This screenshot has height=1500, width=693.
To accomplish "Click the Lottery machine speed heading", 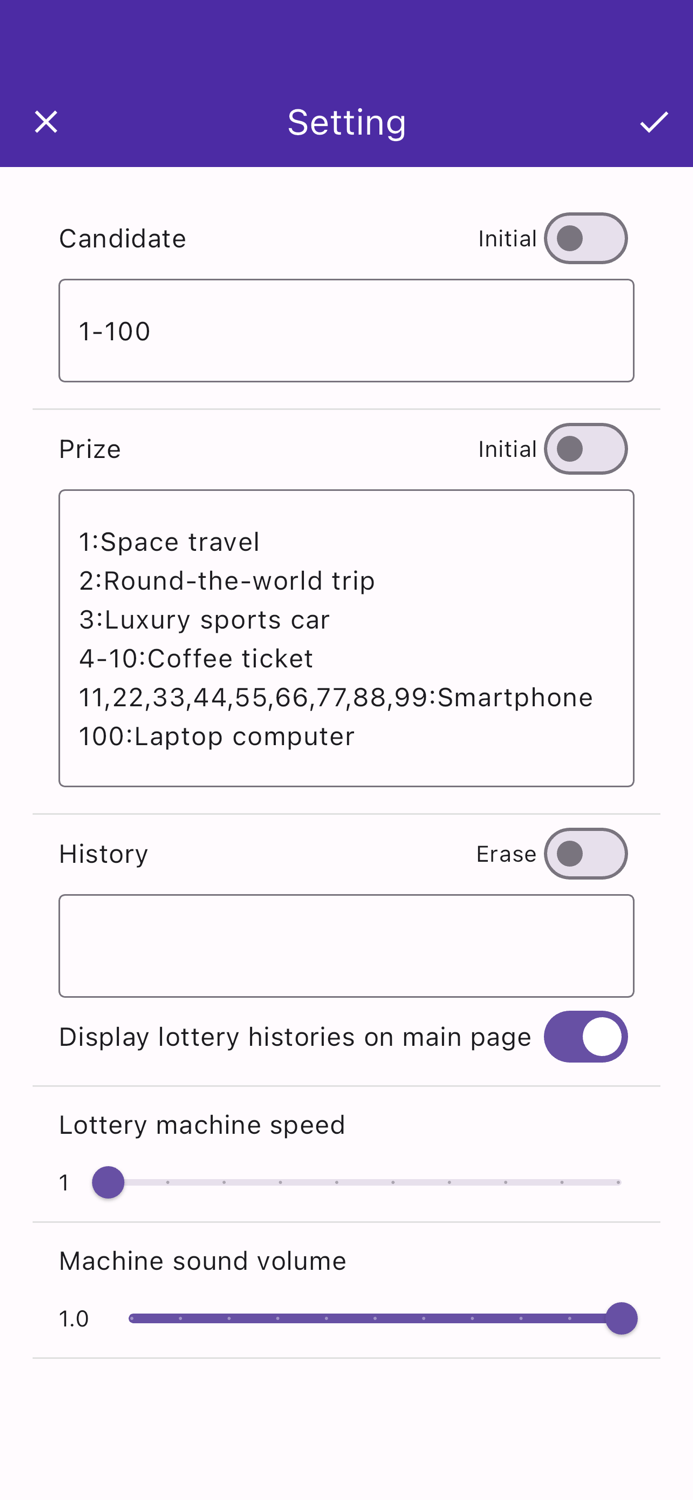I will [202, 1124].
